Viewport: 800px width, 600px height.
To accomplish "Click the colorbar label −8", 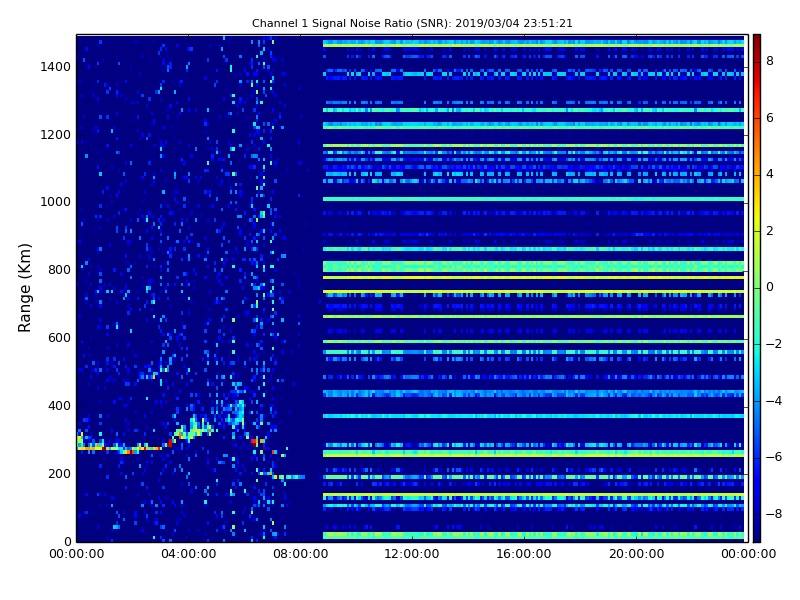I will (774, 514).
